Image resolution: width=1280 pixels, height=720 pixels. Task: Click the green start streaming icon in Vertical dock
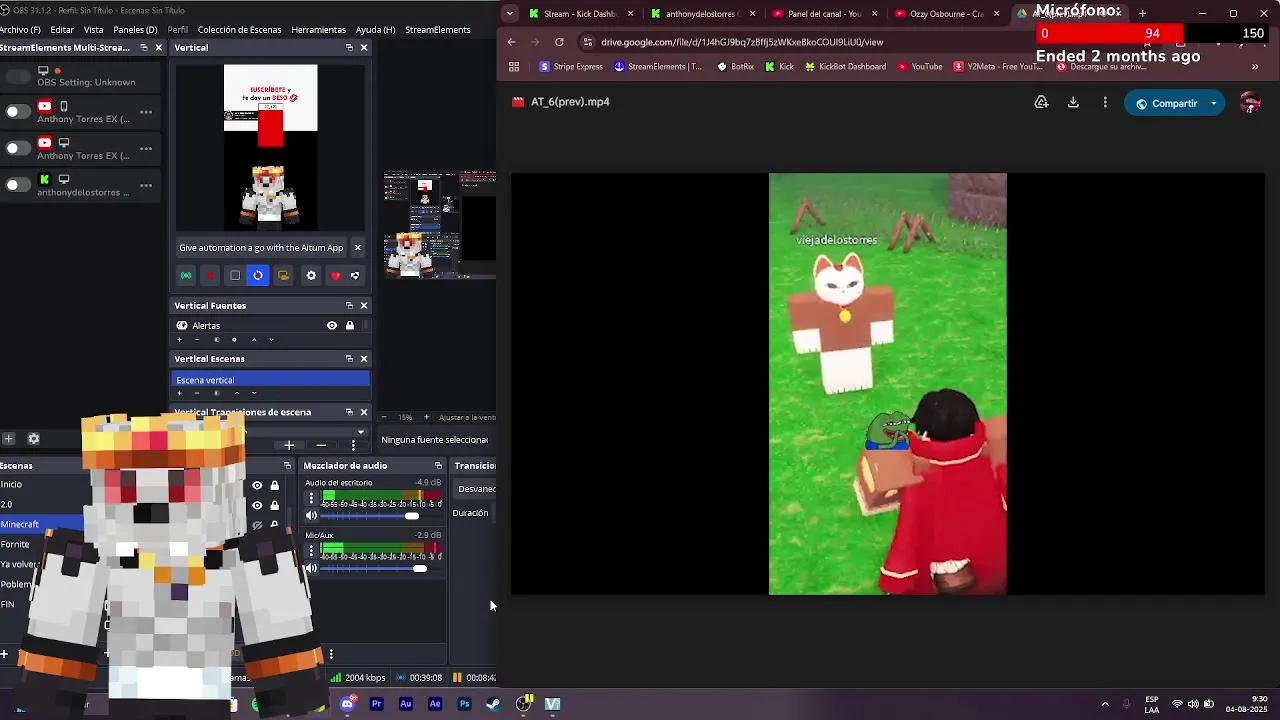pyautogui.click(x=186, y=275)
